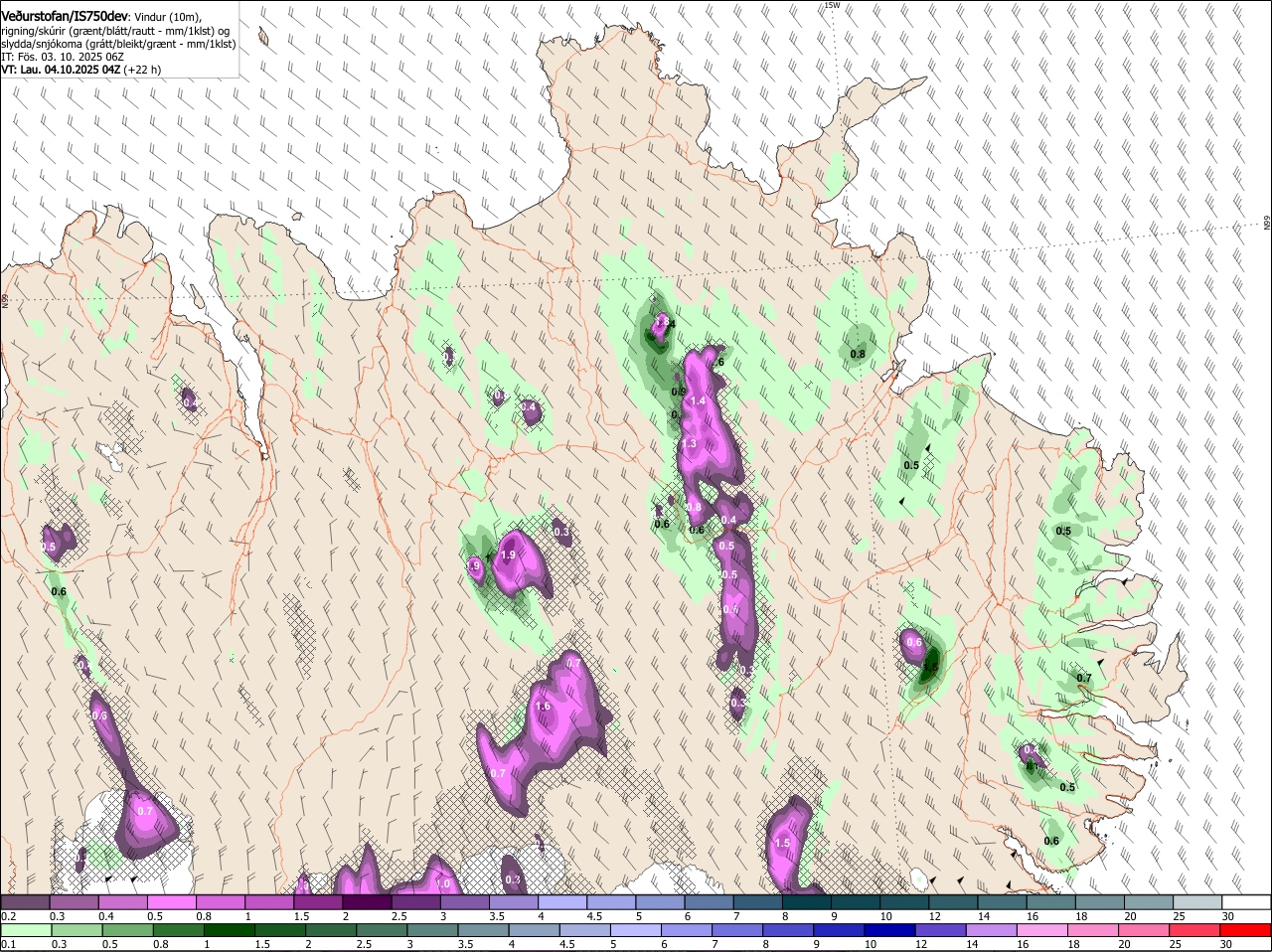Click lower legend number label '0.8'
1272x952 pixels.
(163, 944)
